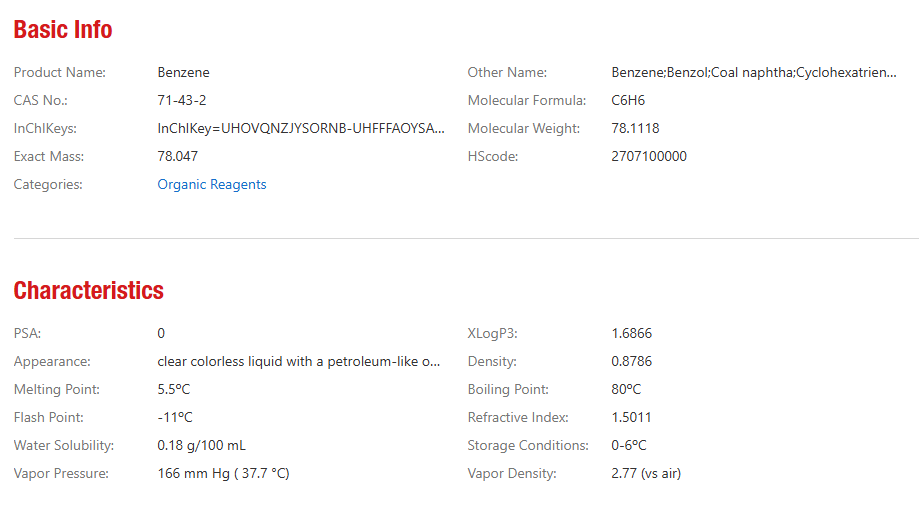Click the truncated InChIKey value

click(x=301, y=128)
